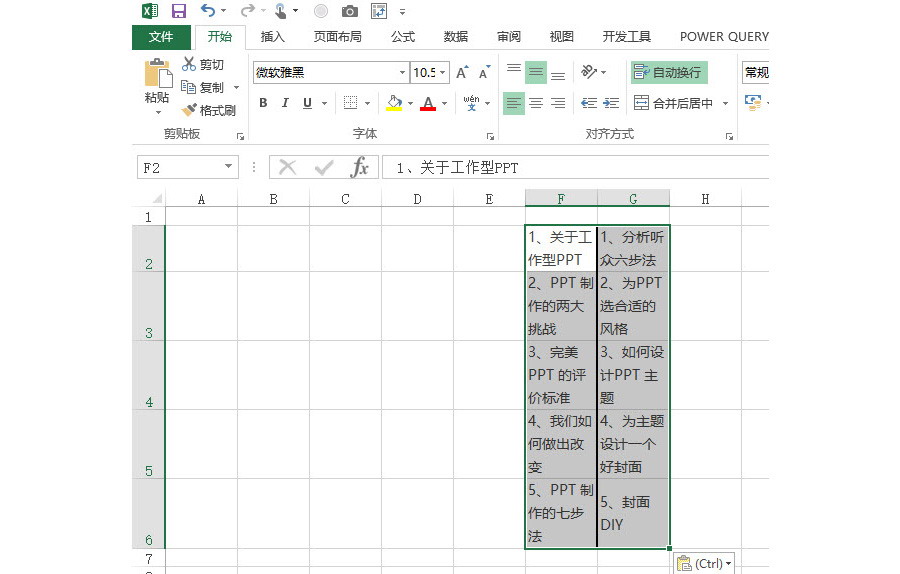Open the Name Box dropdown

click(228, 167)
